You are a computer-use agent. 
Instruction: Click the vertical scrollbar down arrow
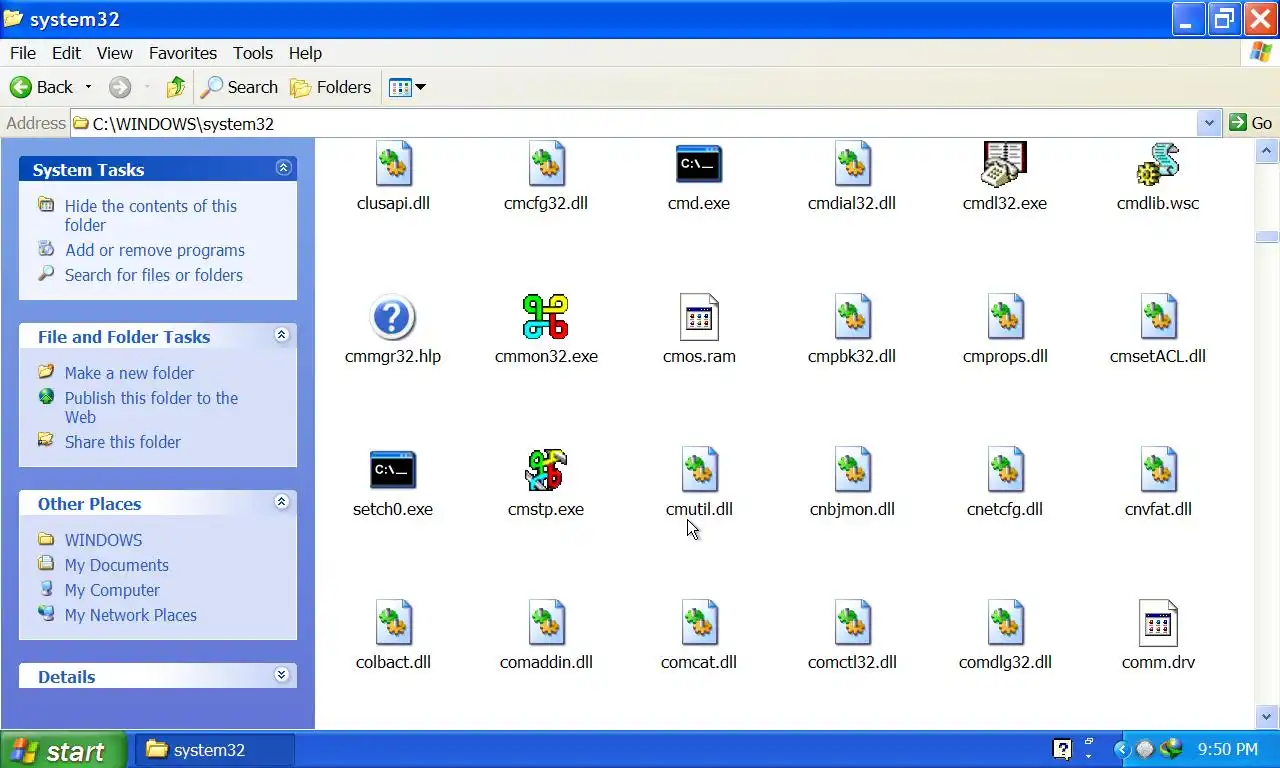(x=1267, y=716)
